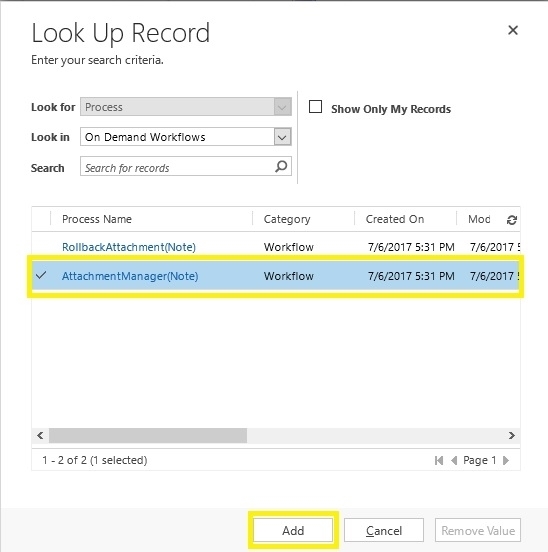This screenshot has width=548, height=552.
Task: Enable Show Only My Records
Action: [315, 106]
